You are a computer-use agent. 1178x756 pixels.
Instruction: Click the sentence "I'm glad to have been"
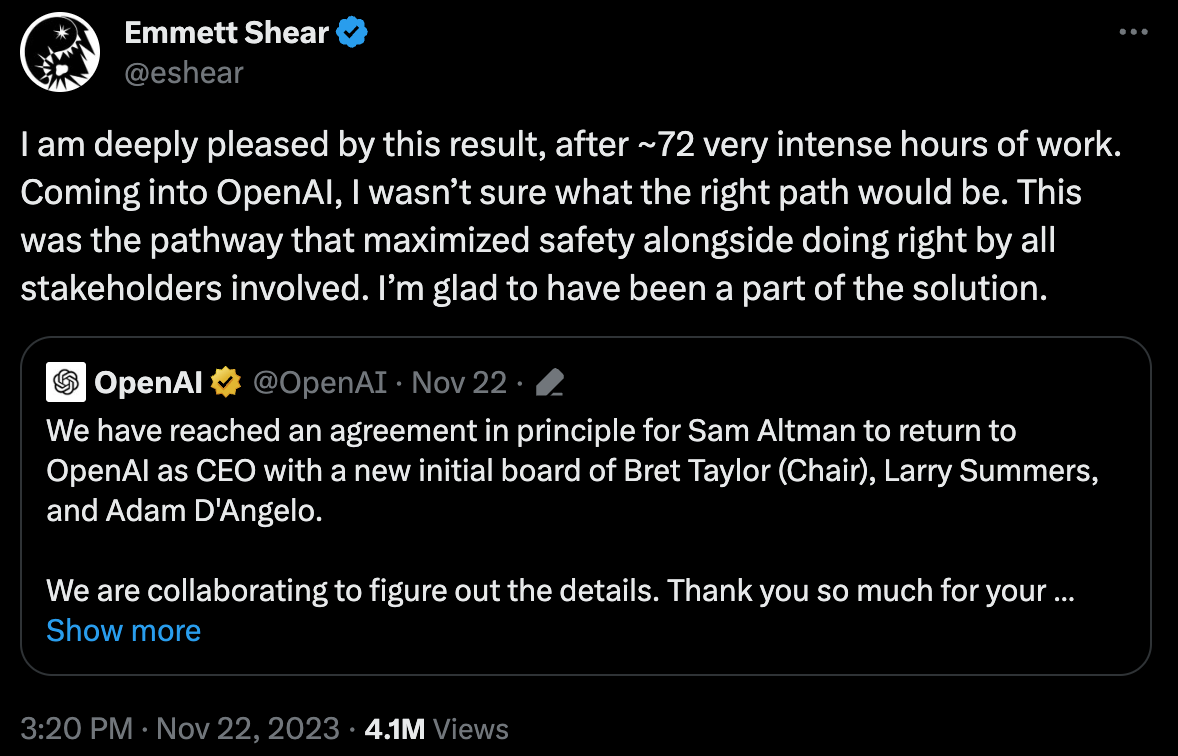700,287
